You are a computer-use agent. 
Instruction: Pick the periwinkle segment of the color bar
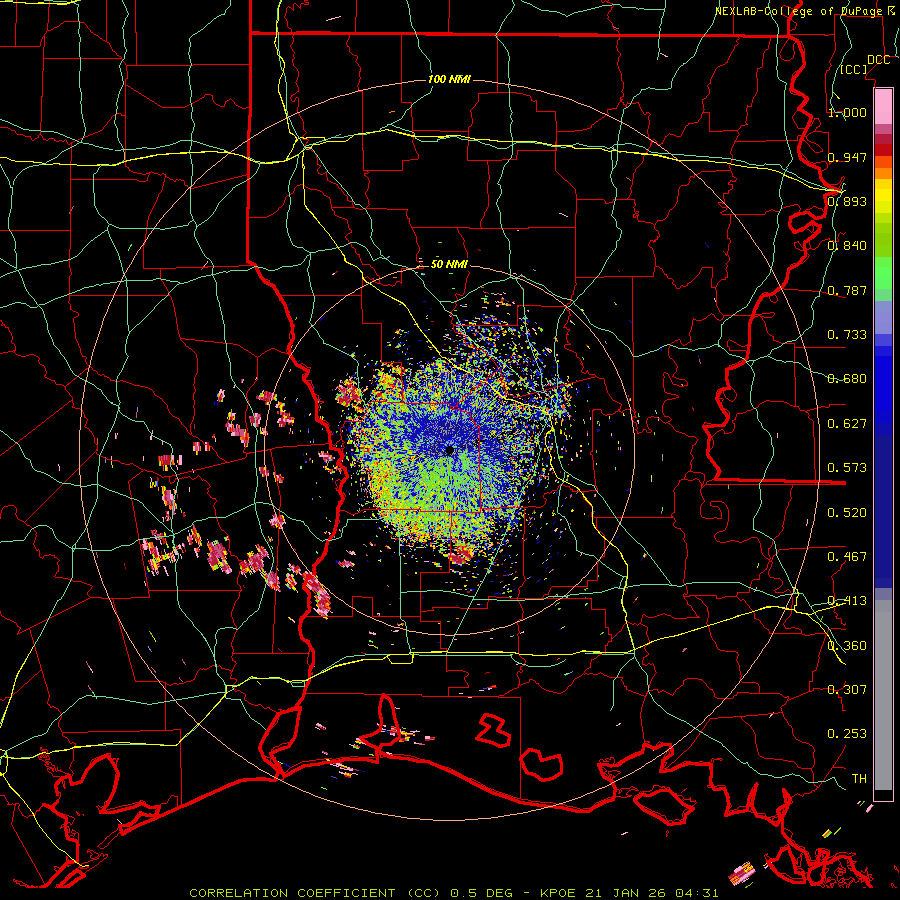pos(883,317)
